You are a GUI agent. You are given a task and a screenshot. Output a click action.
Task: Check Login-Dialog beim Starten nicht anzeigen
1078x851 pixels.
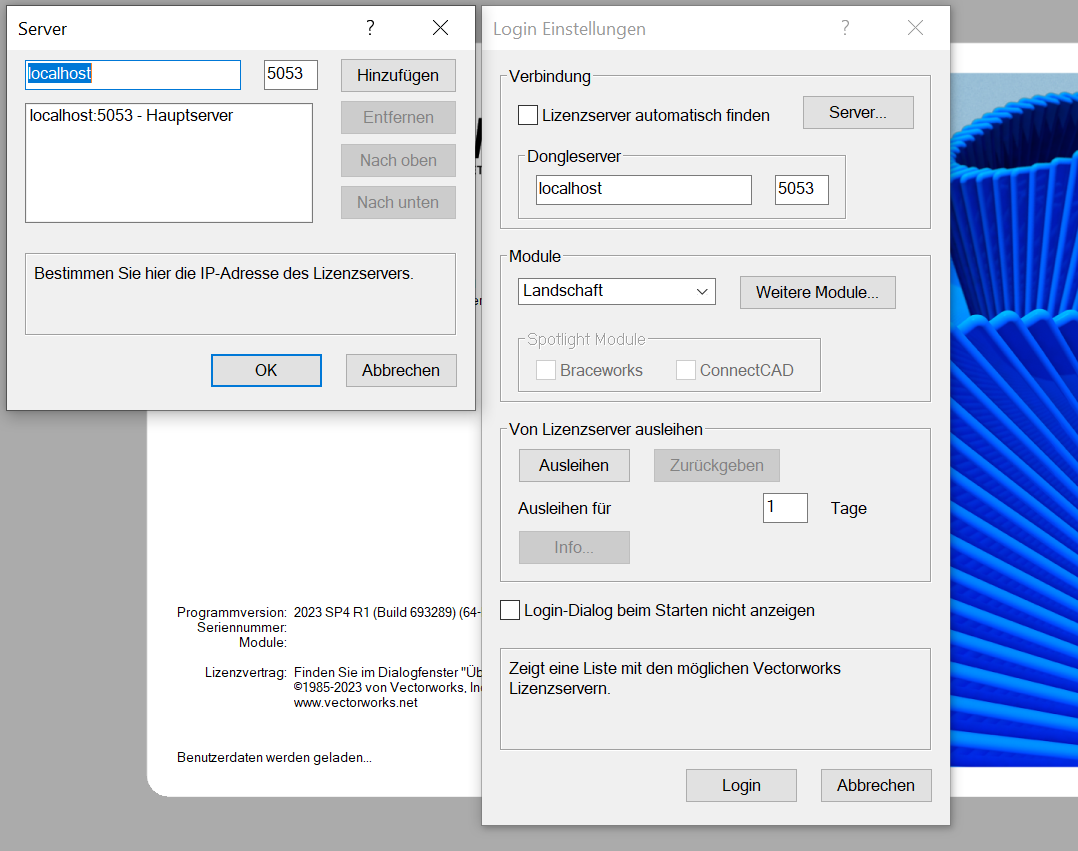tap(510, 610)
